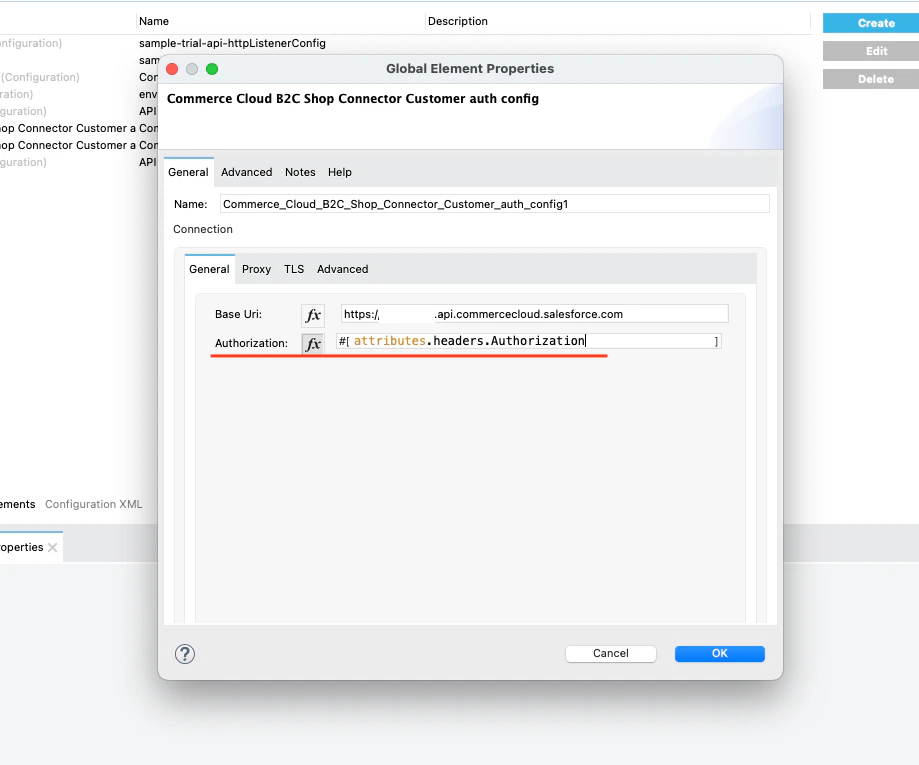The height and width of the screenshot is (765, 919).
Task: Switch to the TLS connection tab
Action: pos(294,270)
